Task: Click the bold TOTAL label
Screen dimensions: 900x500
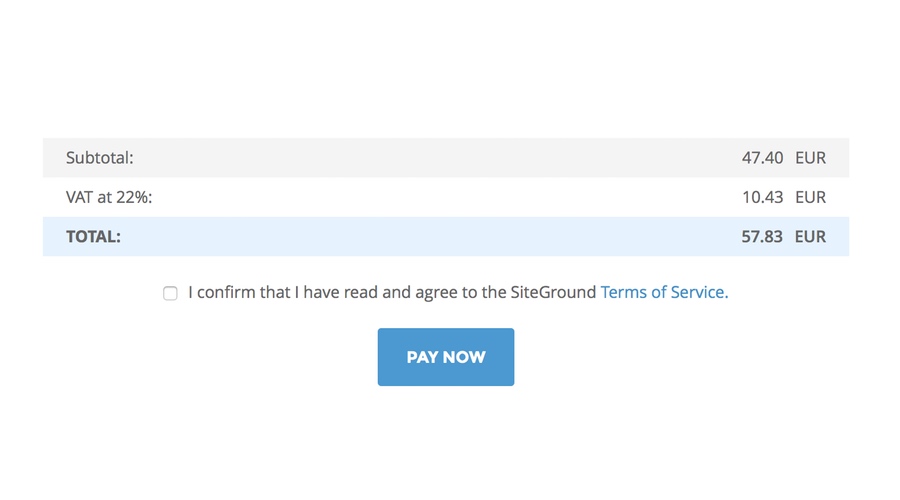Action: (94, 237)
